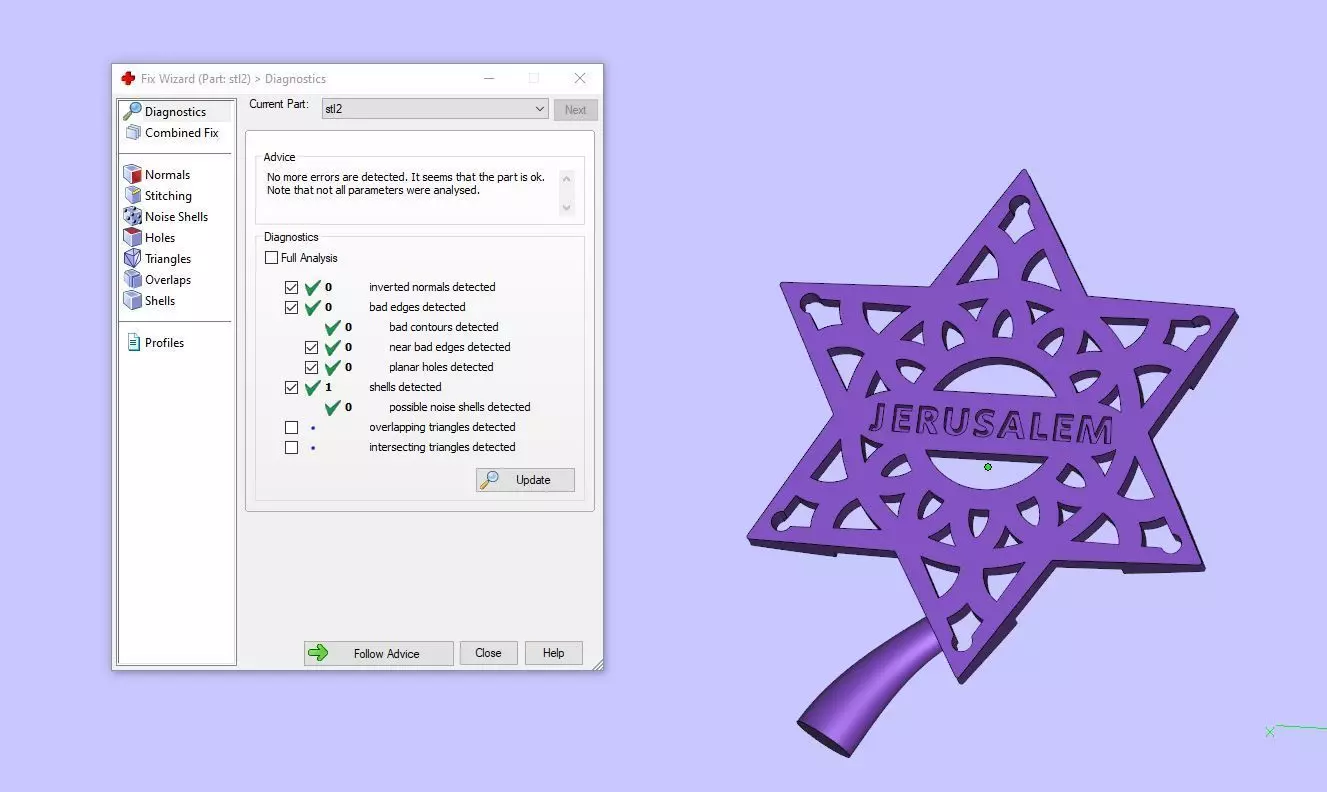Open the Diagnostics page label
The width and height of the screenshot is (1327, 792).
(175, 112)
